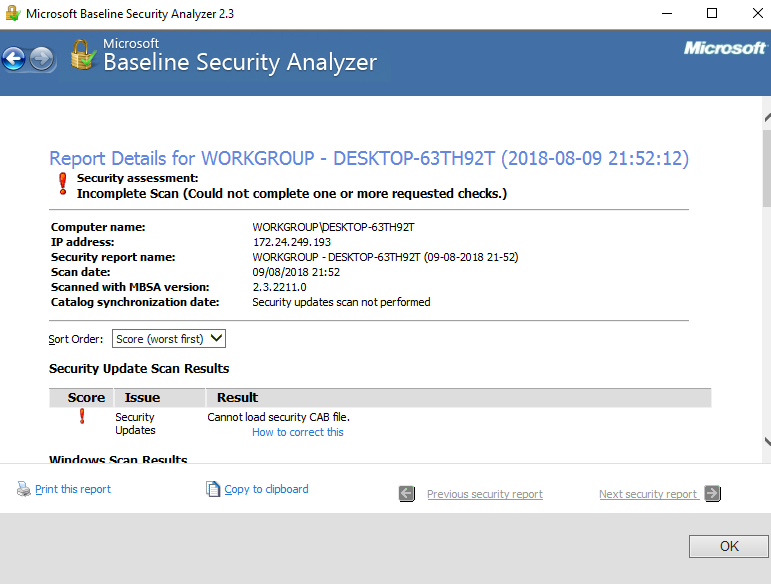The width and height of the screenshot is (771, 584).
Task: Click the padlock Baseline Security Analyzer logo
Action: pyautogui.click(x=82, y=55)
